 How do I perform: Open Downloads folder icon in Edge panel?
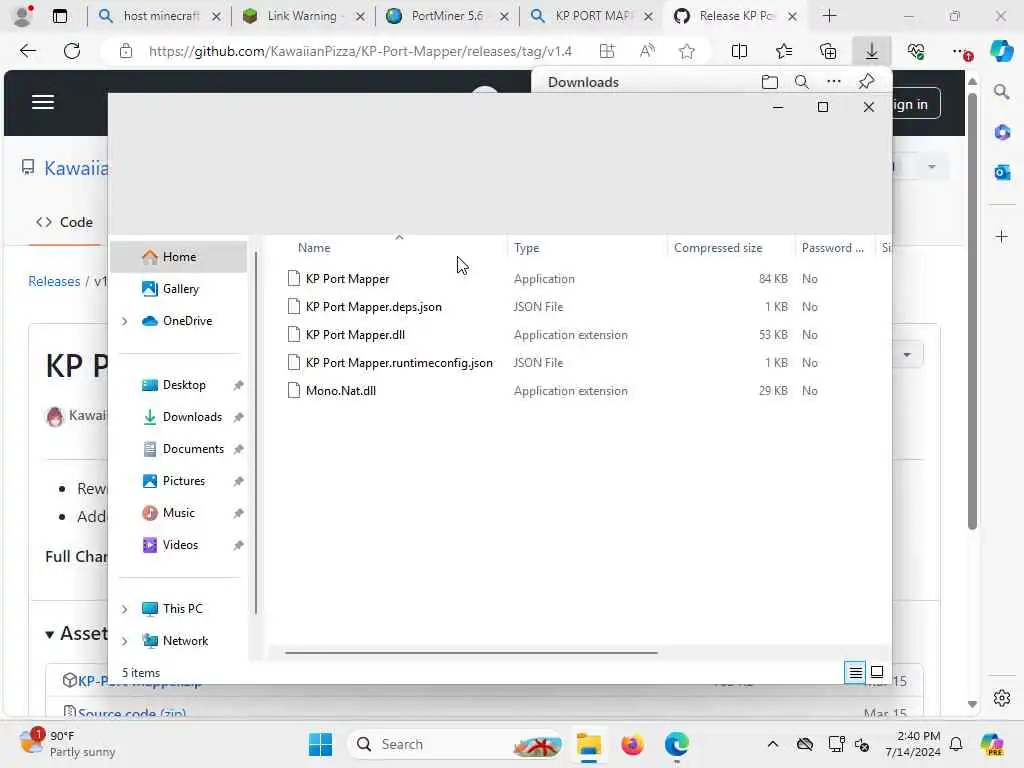[x=770, y=82]
